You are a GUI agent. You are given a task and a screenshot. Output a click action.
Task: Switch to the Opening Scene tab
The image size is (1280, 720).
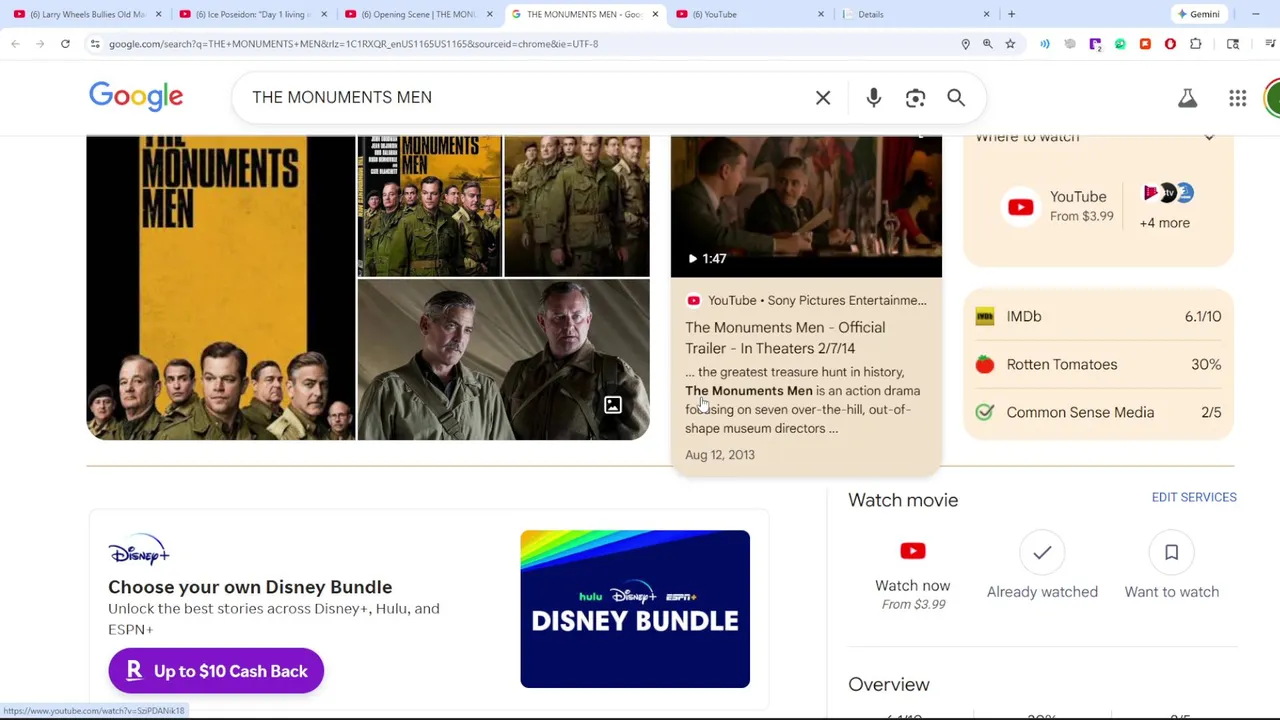[419, 14]
